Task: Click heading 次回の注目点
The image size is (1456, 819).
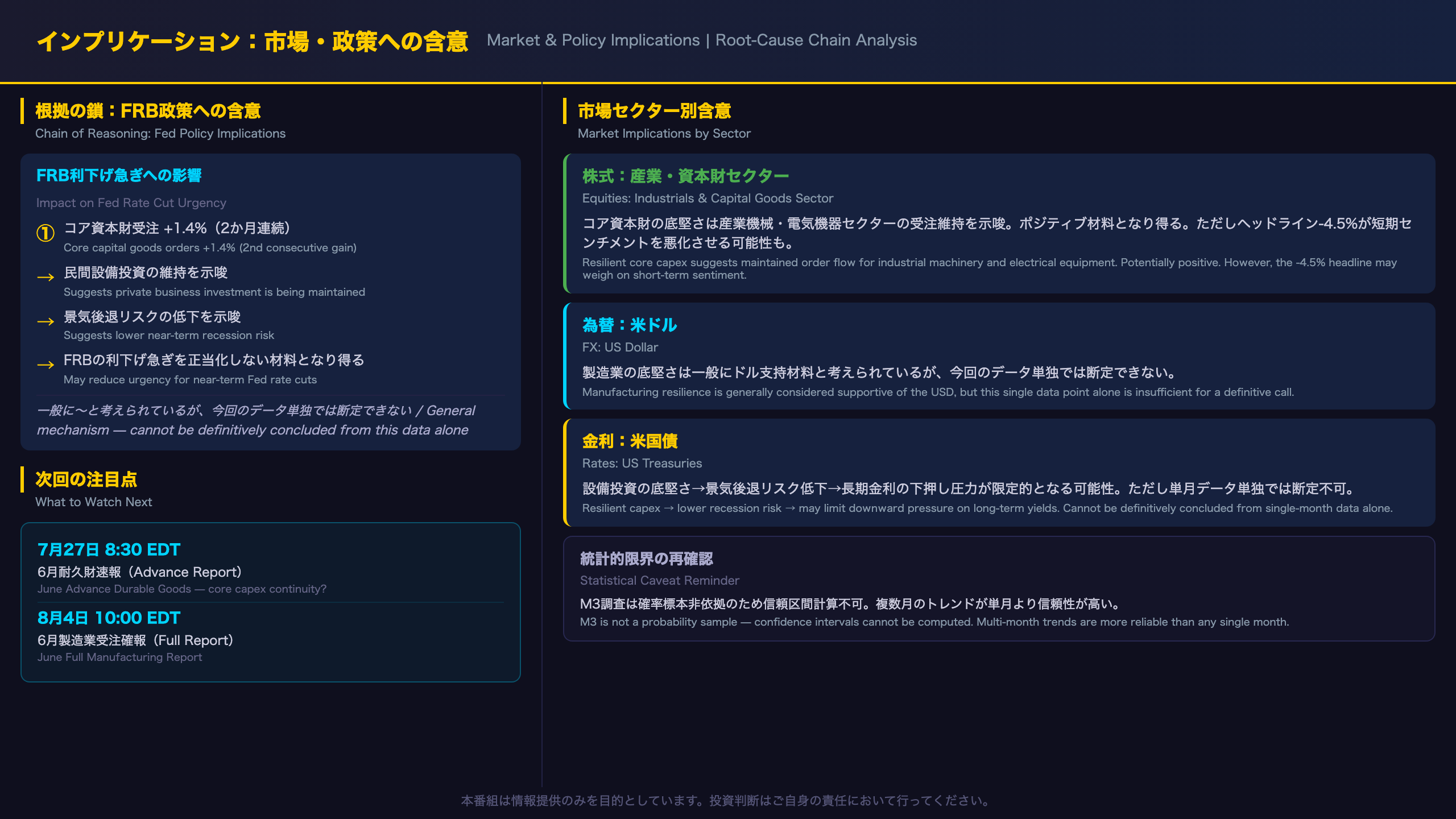Action: point(86,479)
